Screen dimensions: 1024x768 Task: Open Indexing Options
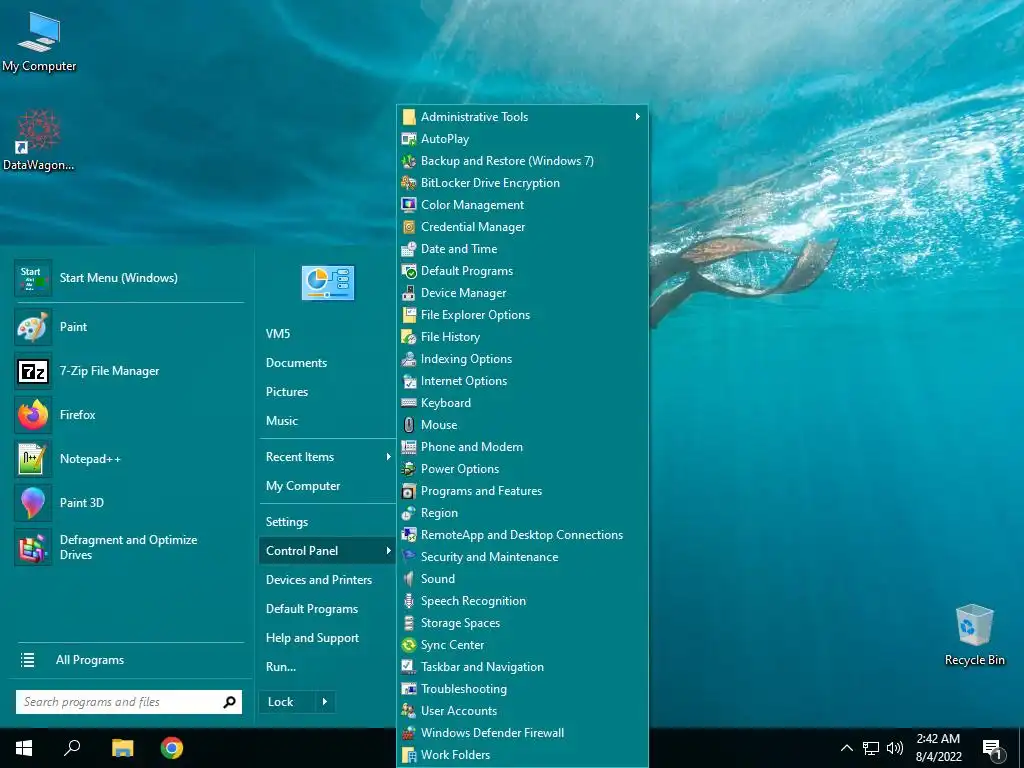click(x=522, y=359)
